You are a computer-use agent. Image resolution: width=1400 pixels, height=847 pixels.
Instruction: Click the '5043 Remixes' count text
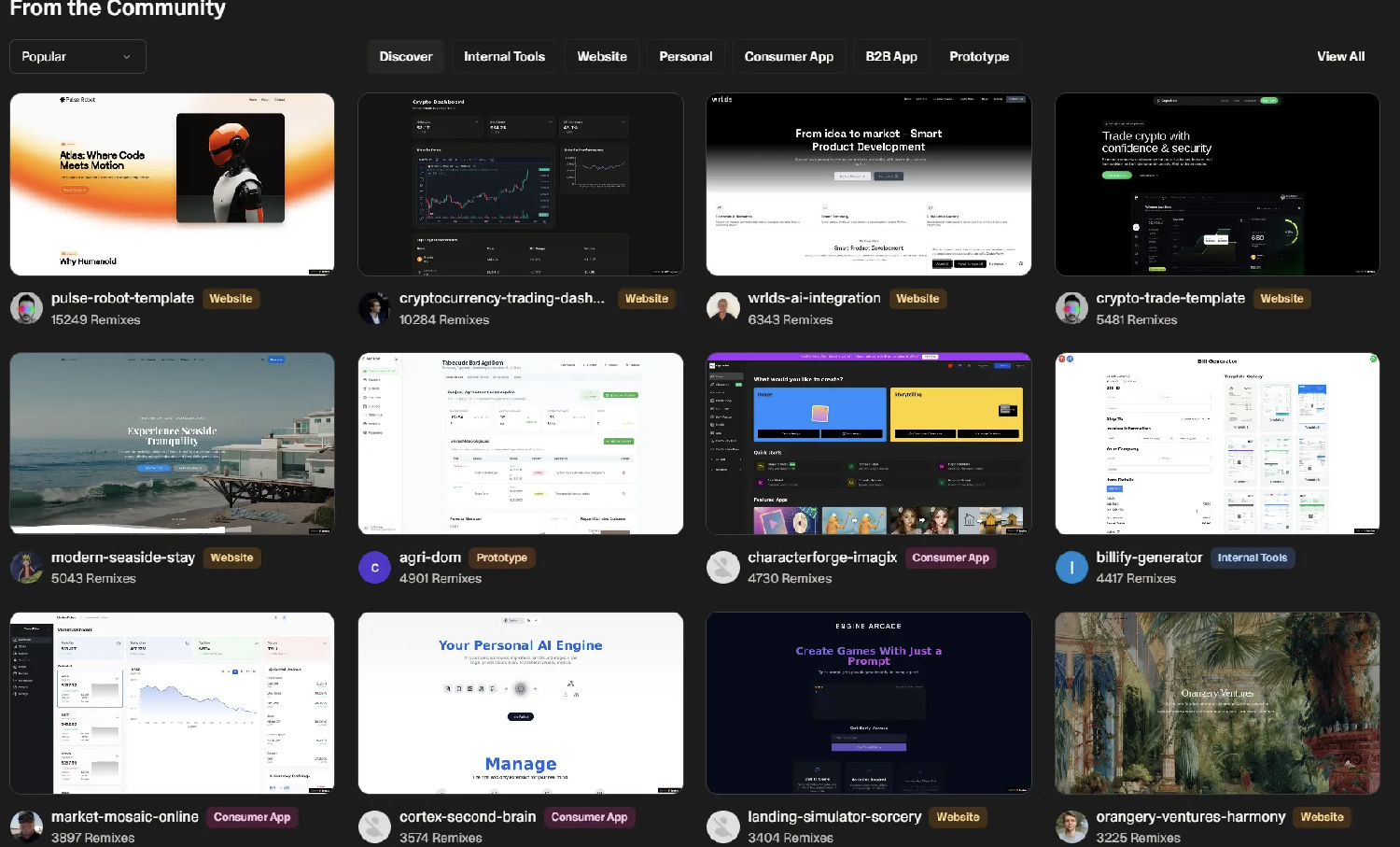coord(93,579)
